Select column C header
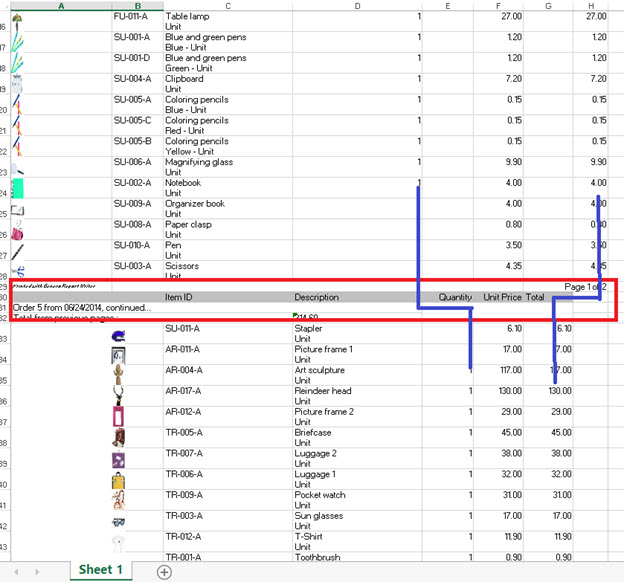This screenshot has height=582, width=624. click(228, 6)
